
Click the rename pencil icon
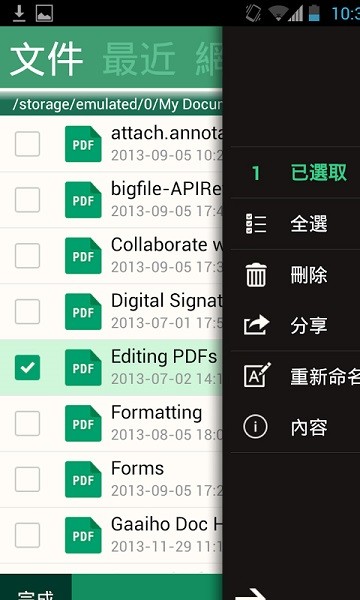(x=257, y=375)
